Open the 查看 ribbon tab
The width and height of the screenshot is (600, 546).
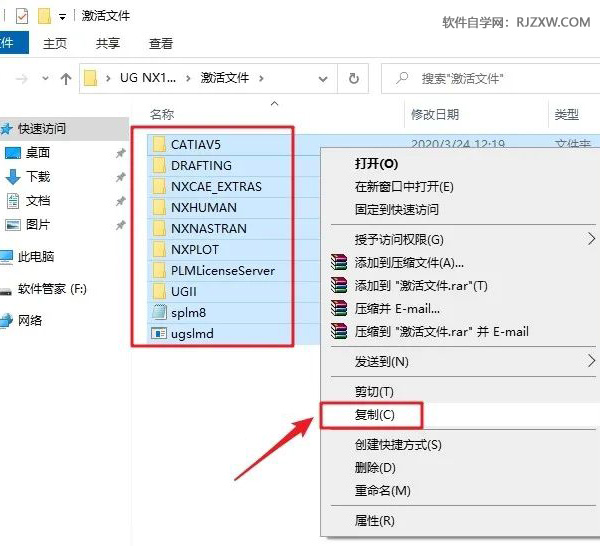click(x=161, y=43)
